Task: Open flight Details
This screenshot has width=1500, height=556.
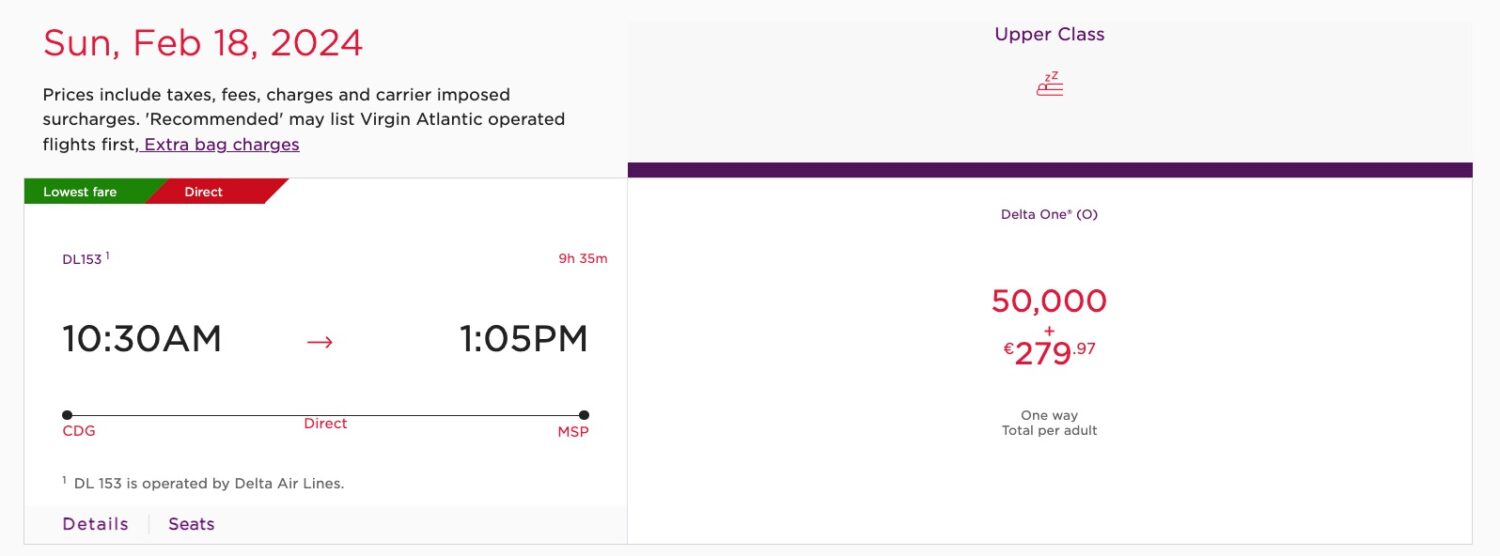Action: point(95,524)
